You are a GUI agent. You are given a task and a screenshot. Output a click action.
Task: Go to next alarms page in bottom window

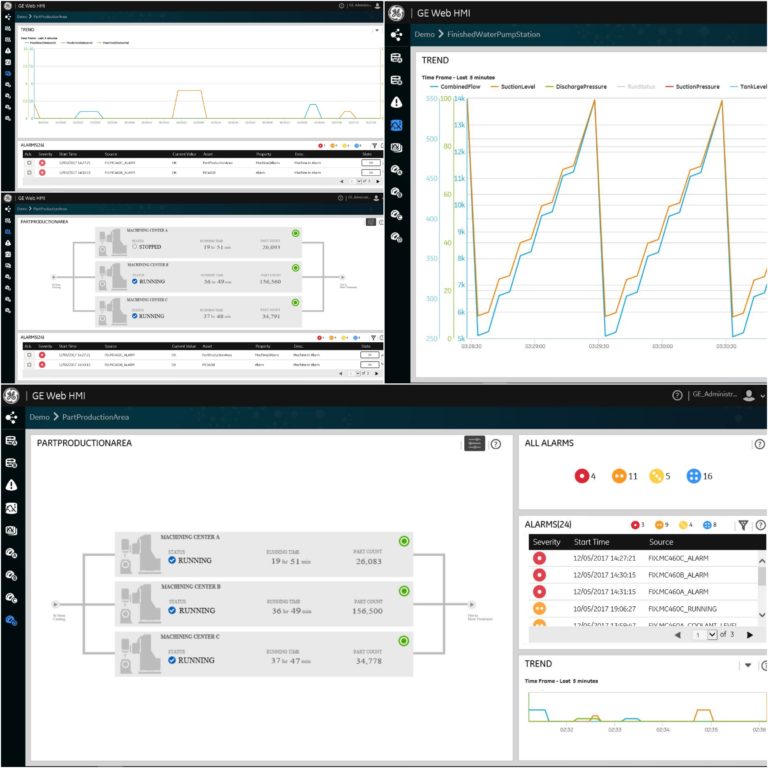(x=749, y=635)
